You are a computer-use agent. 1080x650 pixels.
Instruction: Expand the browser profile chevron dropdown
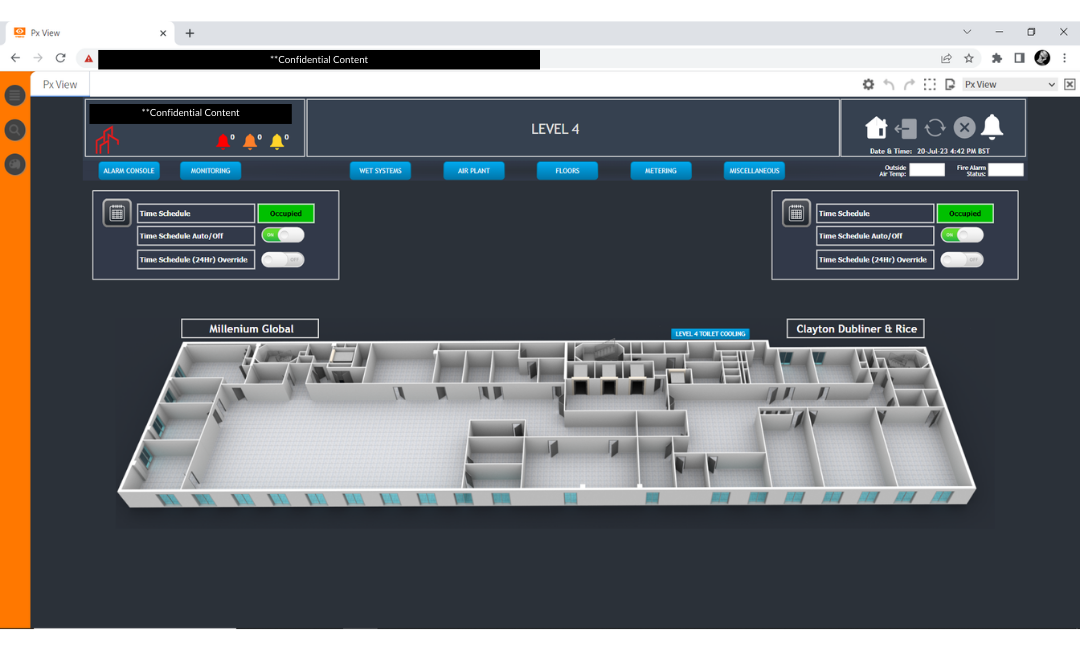[966, 32]
